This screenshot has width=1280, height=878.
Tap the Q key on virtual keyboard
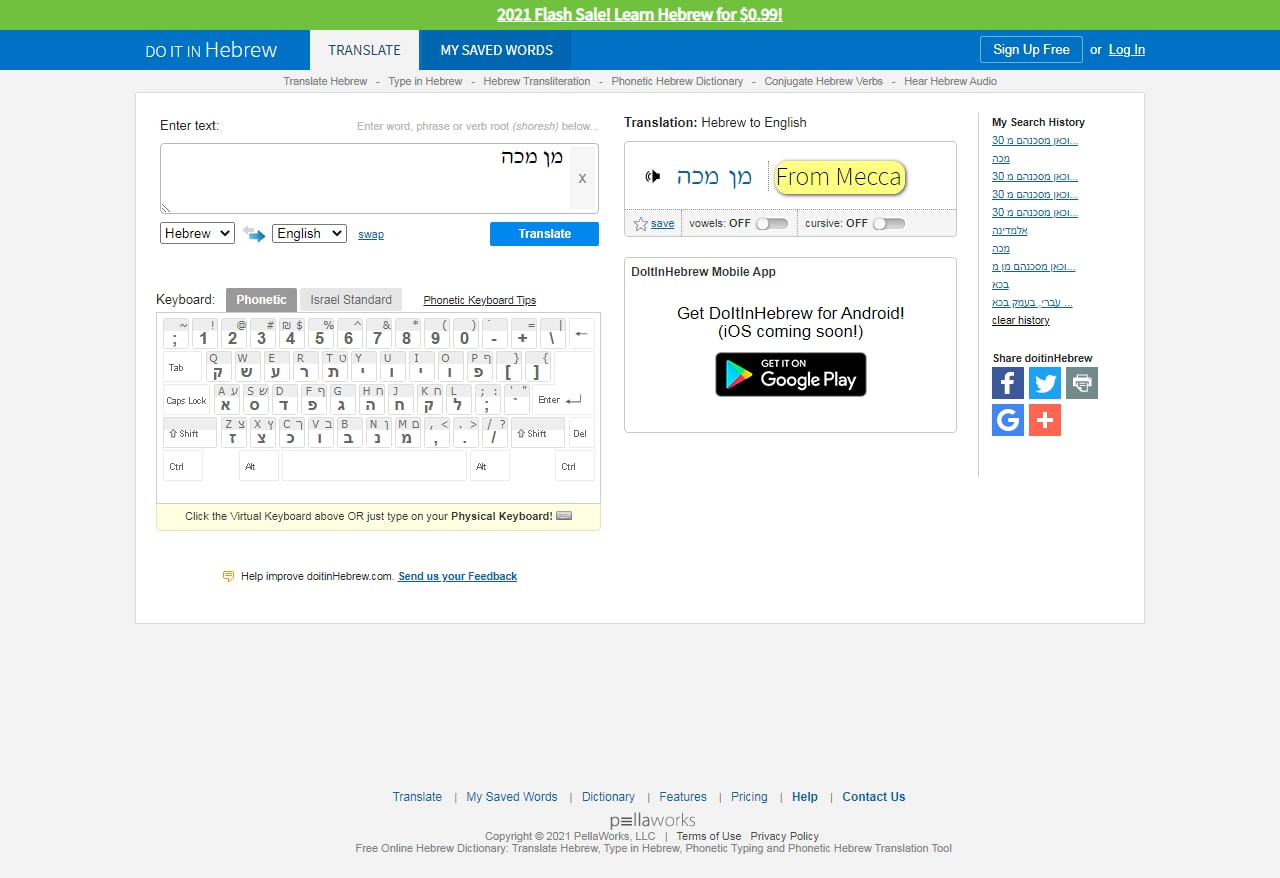coord(219,367)
